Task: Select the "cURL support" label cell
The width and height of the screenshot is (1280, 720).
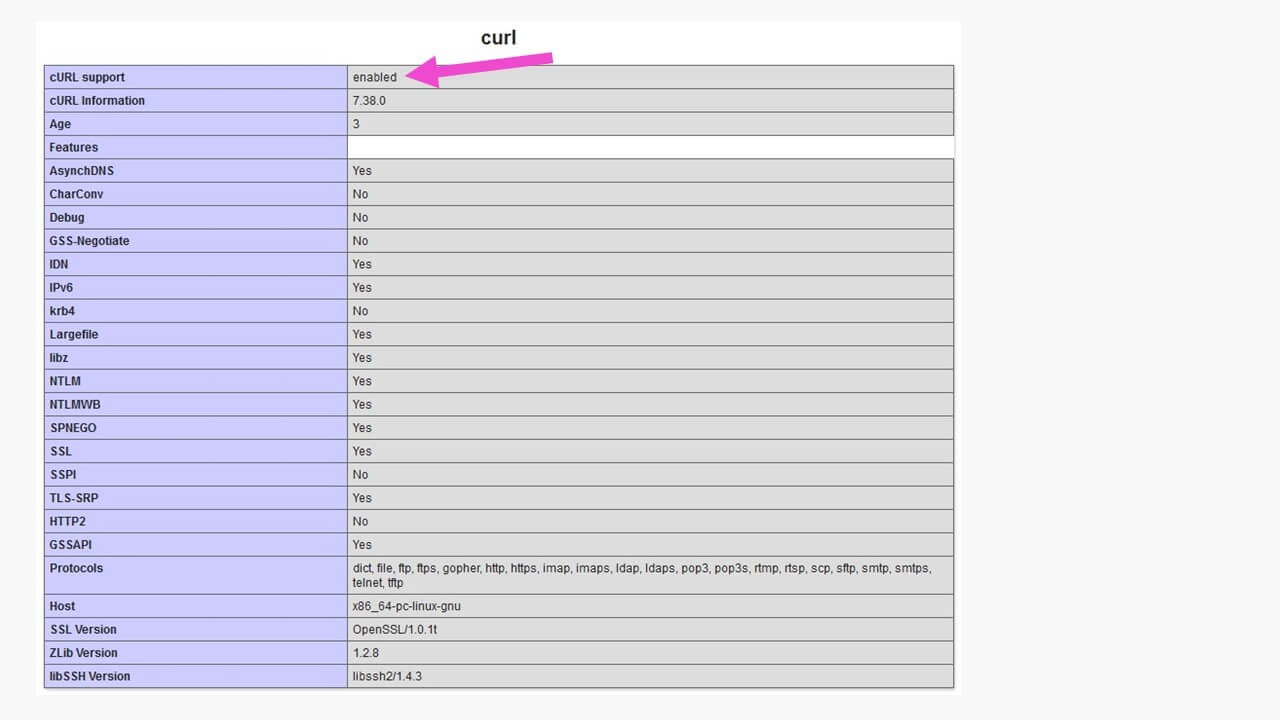Action: [196, 77]
